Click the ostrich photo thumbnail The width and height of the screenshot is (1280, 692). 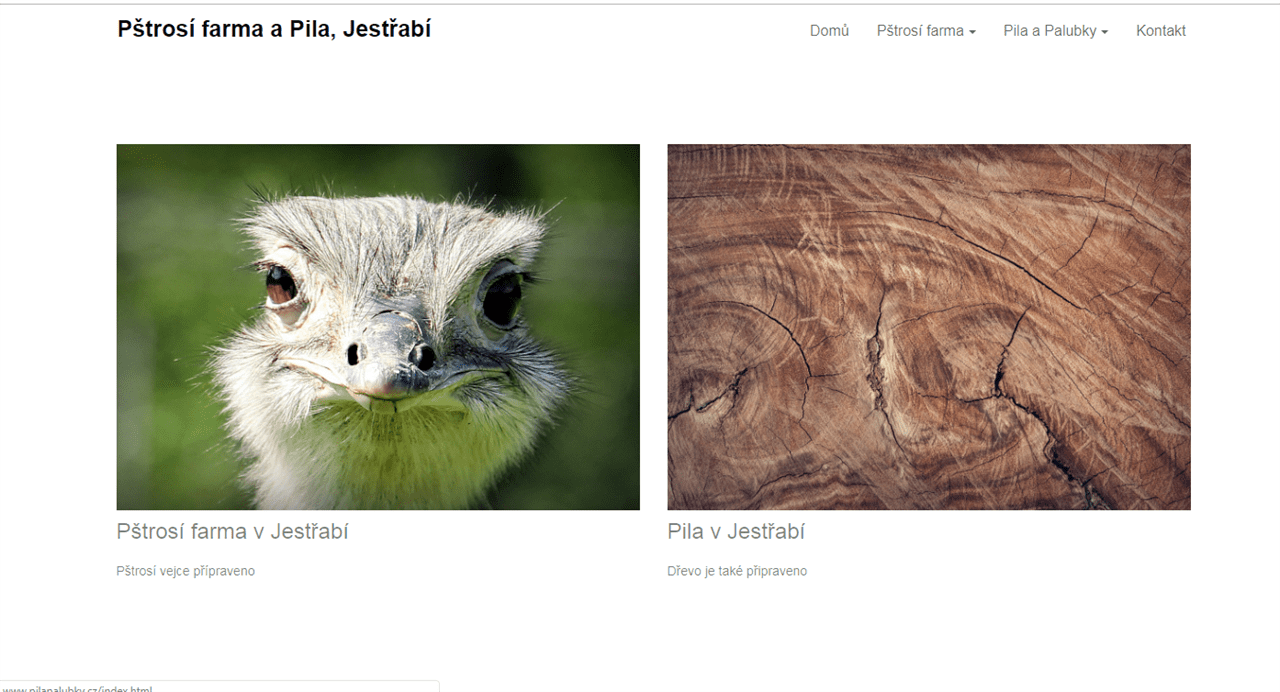(x=378, y=327)
